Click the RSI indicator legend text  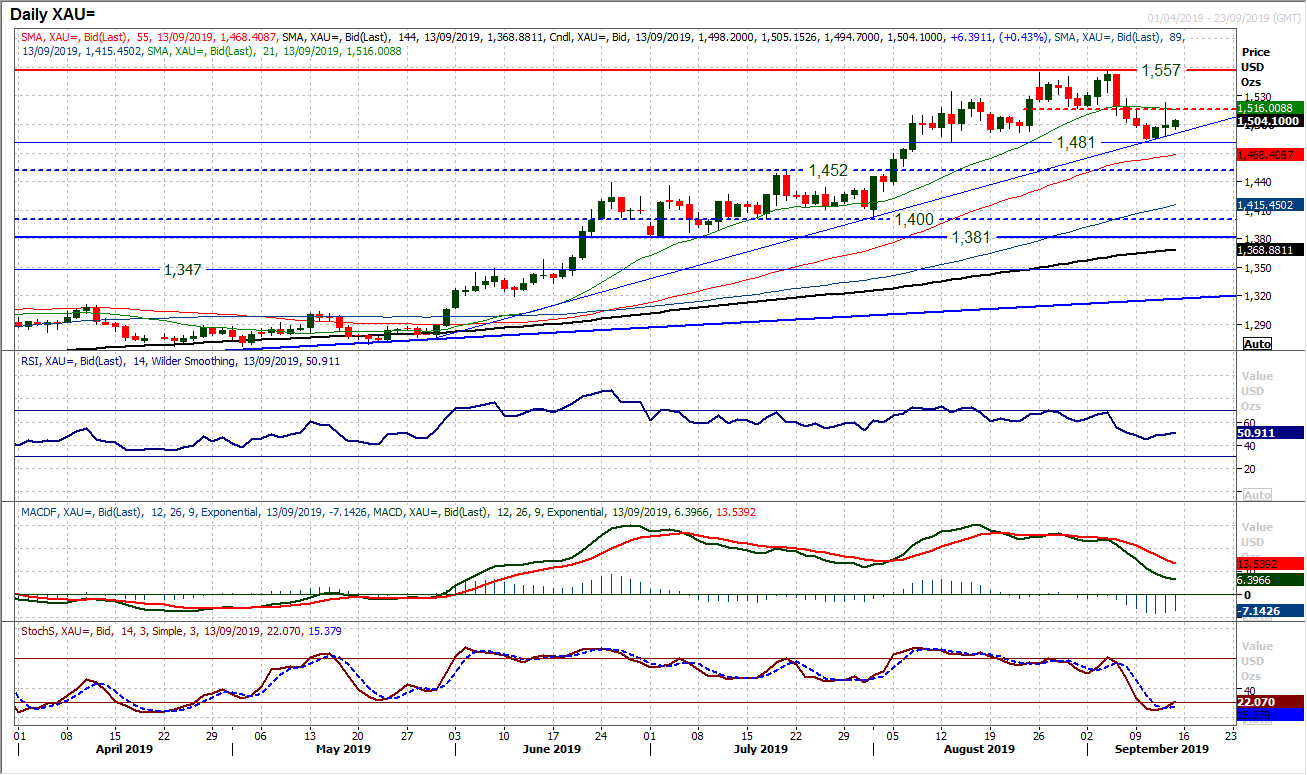(180, 361)
